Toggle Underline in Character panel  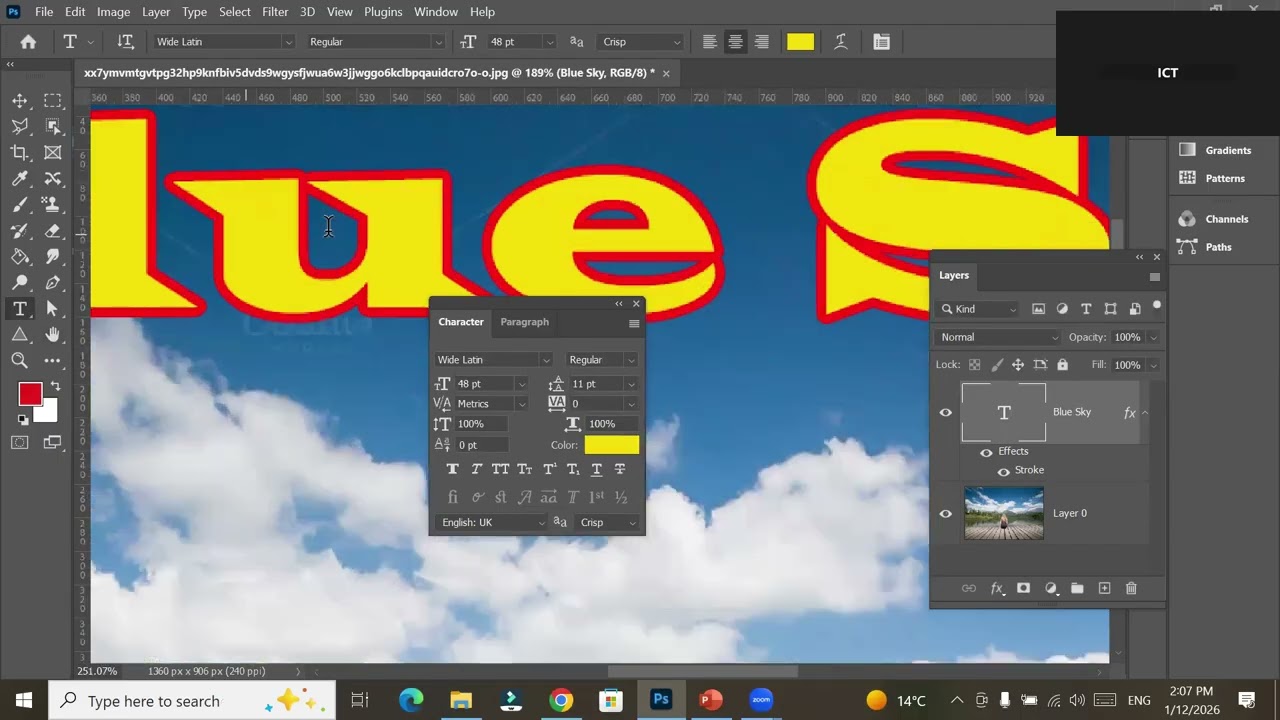(597, 469)
